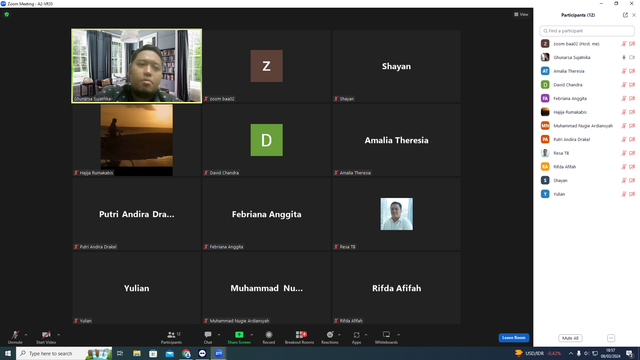Open Microsoft Store from taskbar
640x360 pixels.
pos(153,353)
